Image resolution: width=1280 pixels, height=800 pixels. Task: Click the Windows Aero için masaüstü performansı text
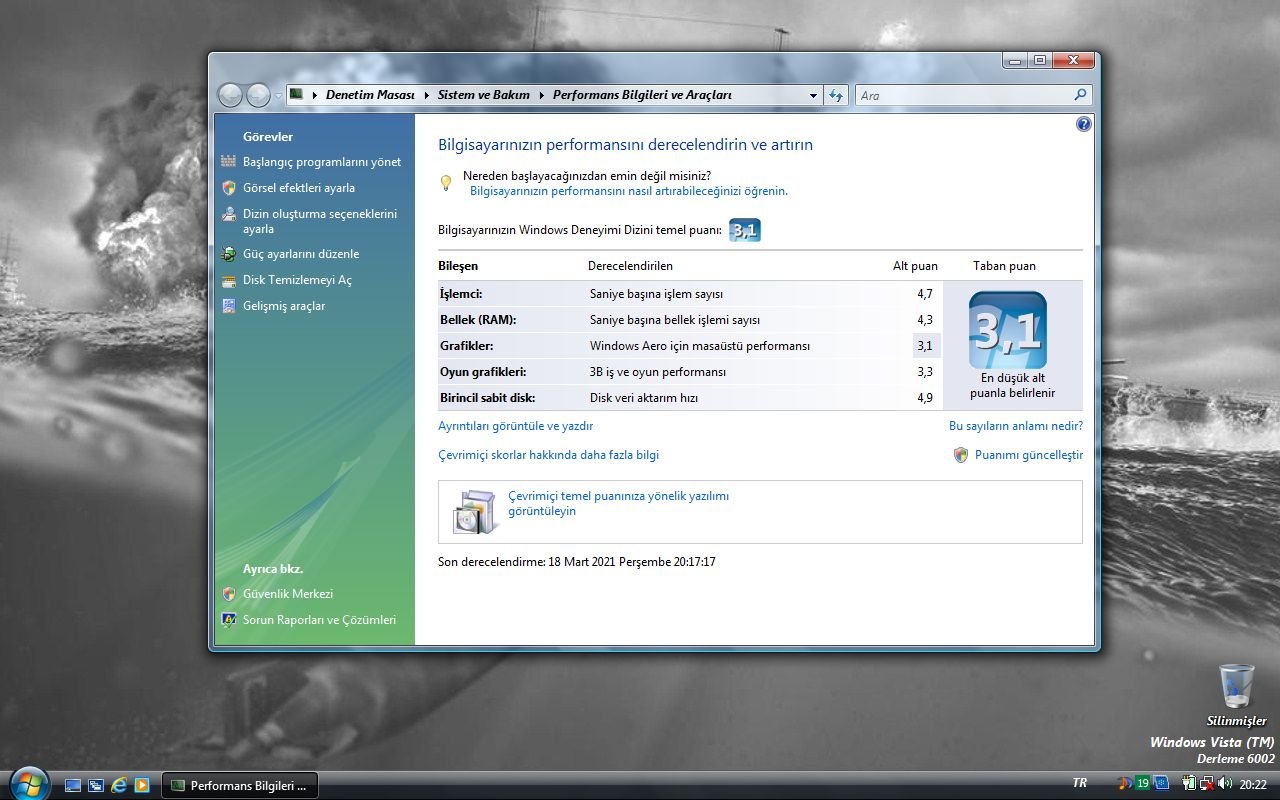(700, 346)
